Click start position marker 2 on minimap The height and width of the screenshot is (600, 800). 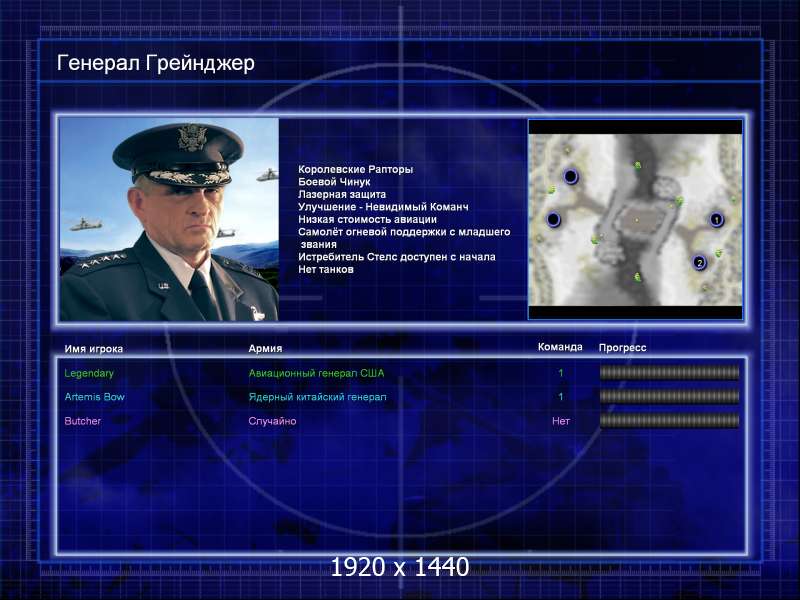[x=700, y=263]
